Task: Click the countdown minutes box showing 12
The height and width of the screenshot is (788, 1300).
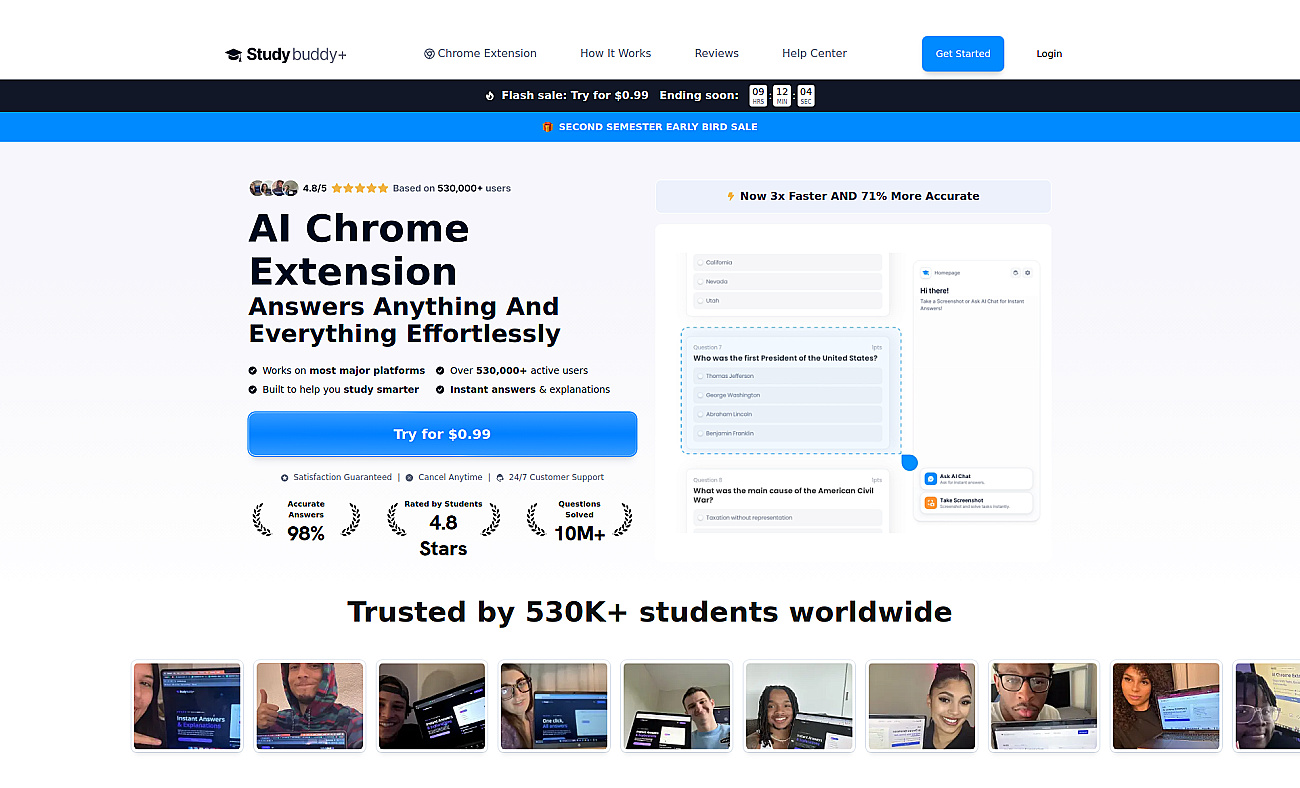Action: pos(782,96)
